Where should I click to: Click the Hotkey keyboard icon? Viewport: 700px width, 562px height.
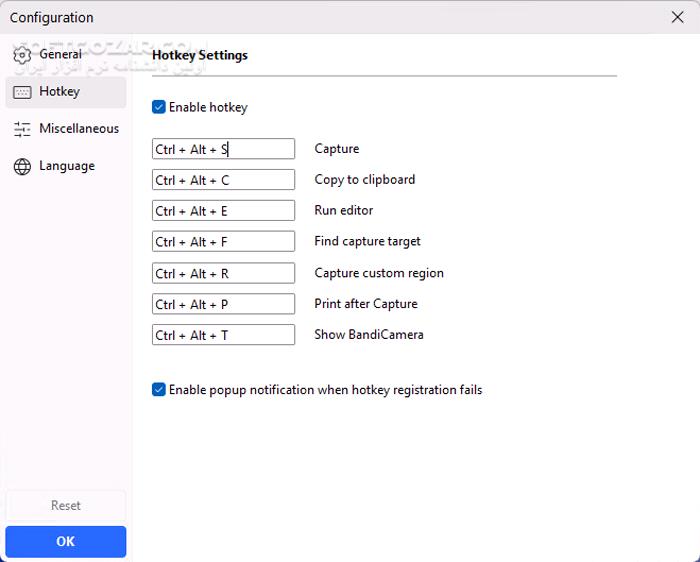coord(22,92)
